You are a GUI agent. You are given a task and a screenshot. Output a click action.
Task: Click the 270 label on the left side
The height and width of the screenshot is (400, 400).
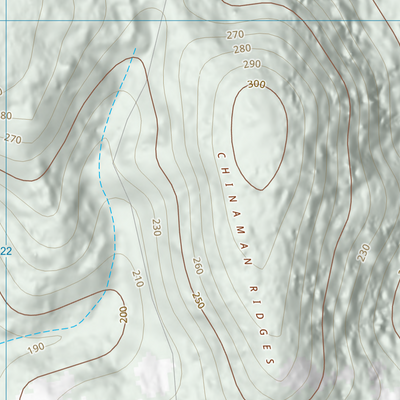[x=13, y=139]
